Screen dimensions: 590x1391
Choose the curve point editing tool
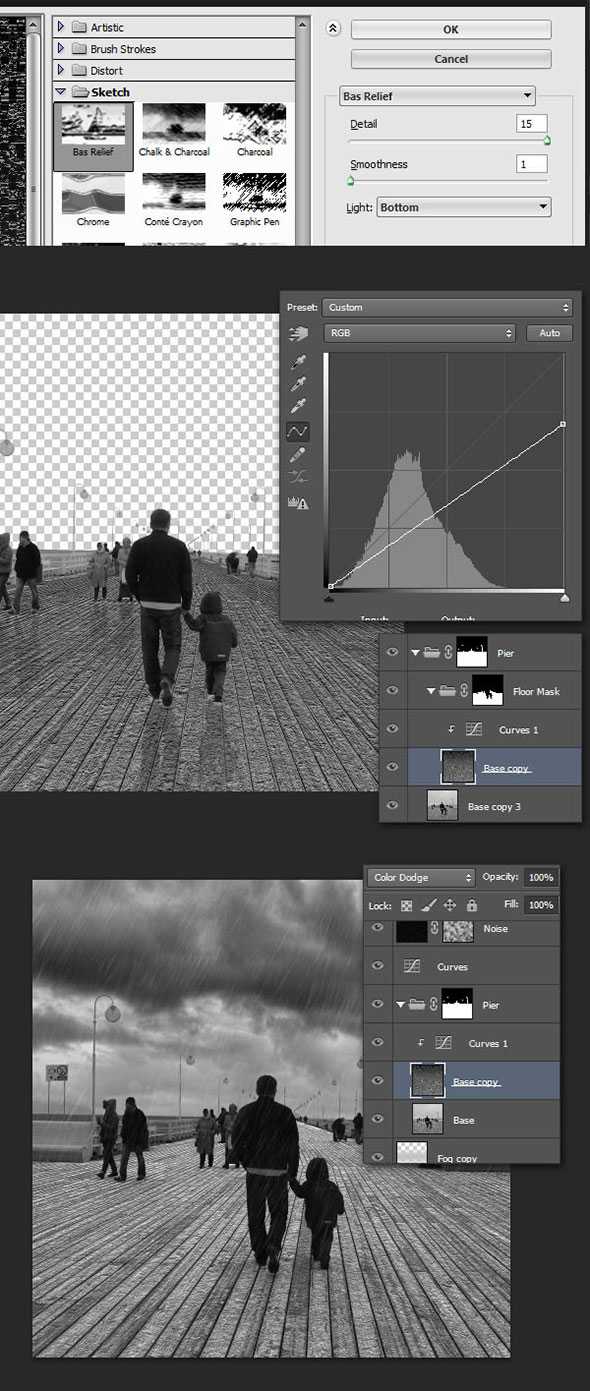pos(297,431)
